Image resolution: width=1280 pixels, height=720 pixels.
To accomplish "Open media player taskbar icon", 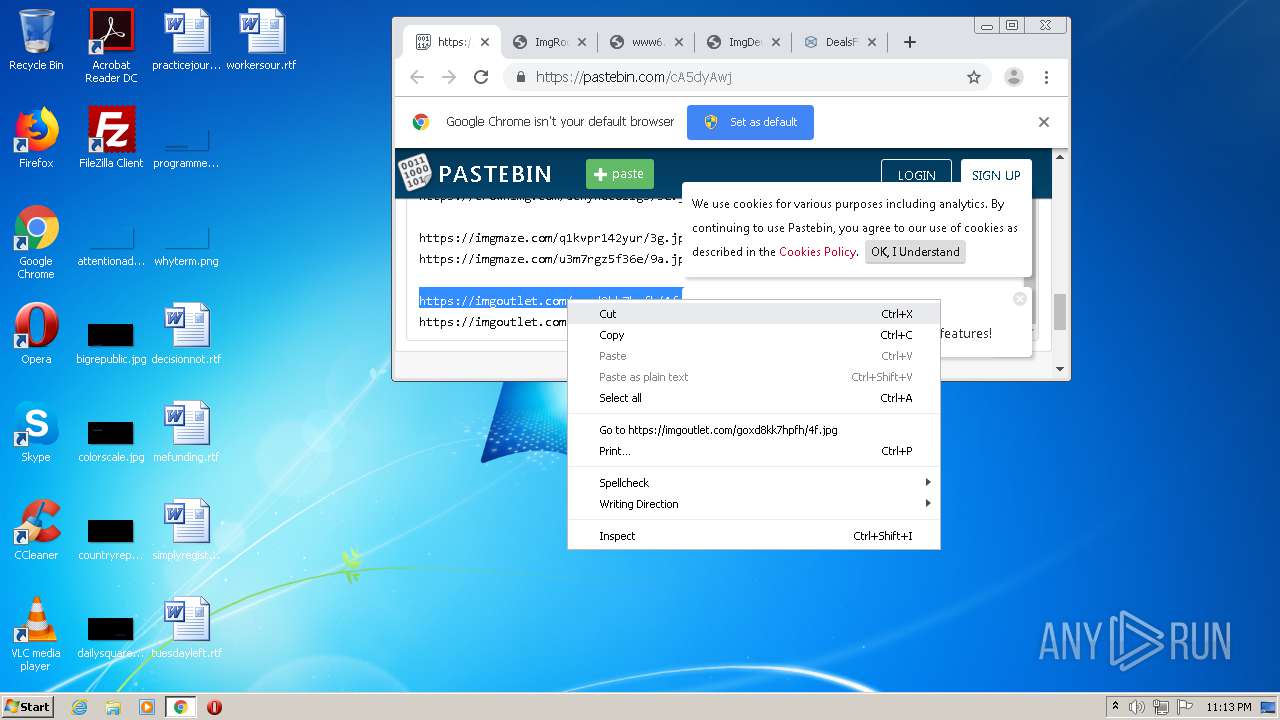I will (x=147, y=707).
